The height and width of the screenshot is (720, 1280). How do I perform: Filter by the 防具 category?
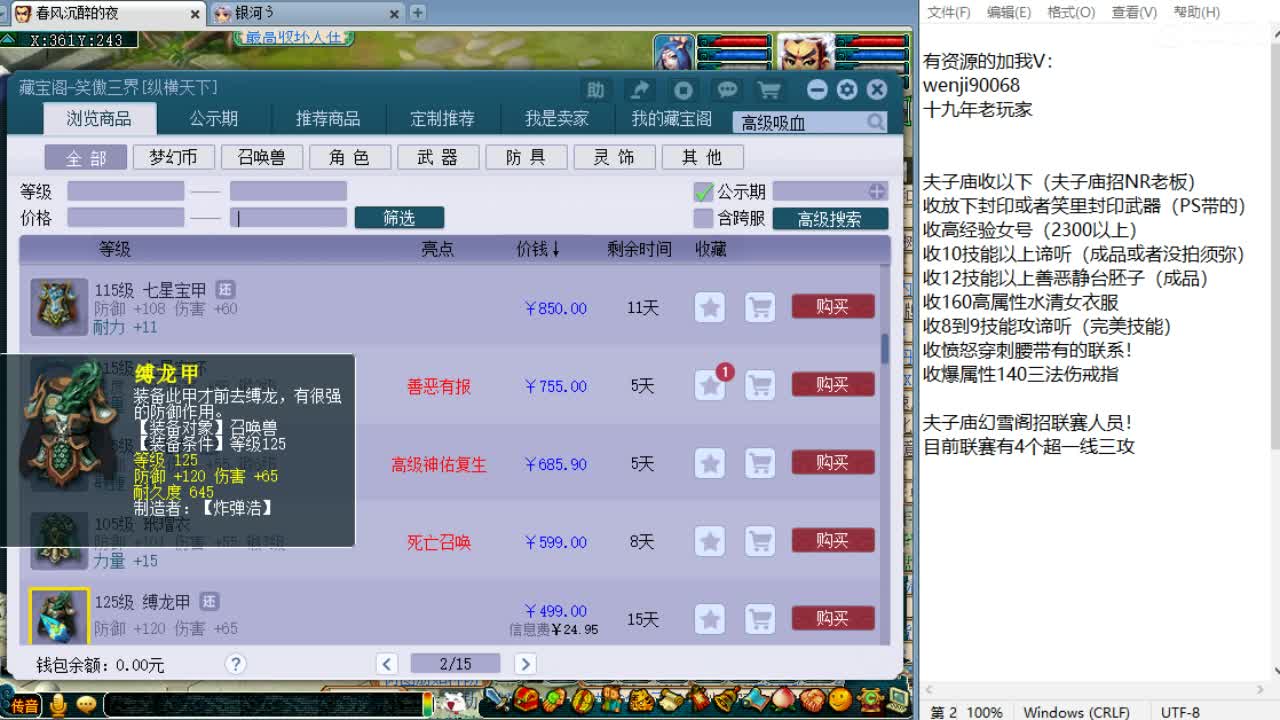[x=526, y=158]
